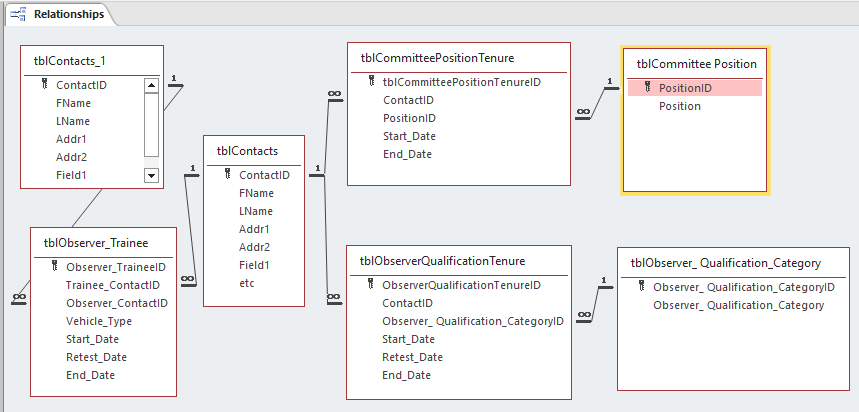Click the Relationships tab icon

(18, 15)
